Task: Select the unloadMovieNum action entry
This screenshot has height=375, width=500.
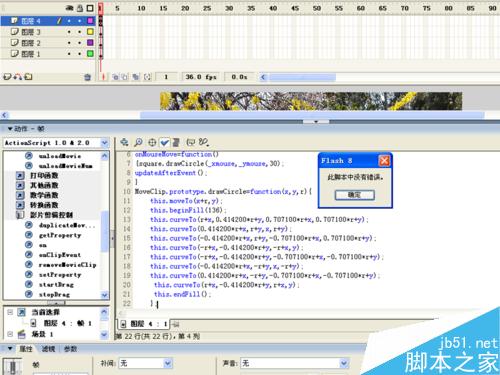Action: point(65,166)
